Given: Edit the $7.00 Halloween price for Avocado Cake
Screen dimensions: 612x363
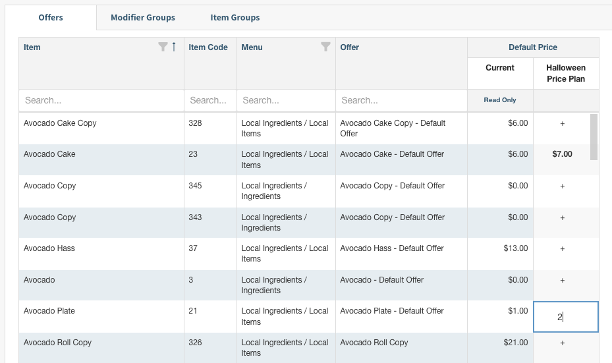Looking at the screenshot, I should pyautogui.click(x=562, y=154).
